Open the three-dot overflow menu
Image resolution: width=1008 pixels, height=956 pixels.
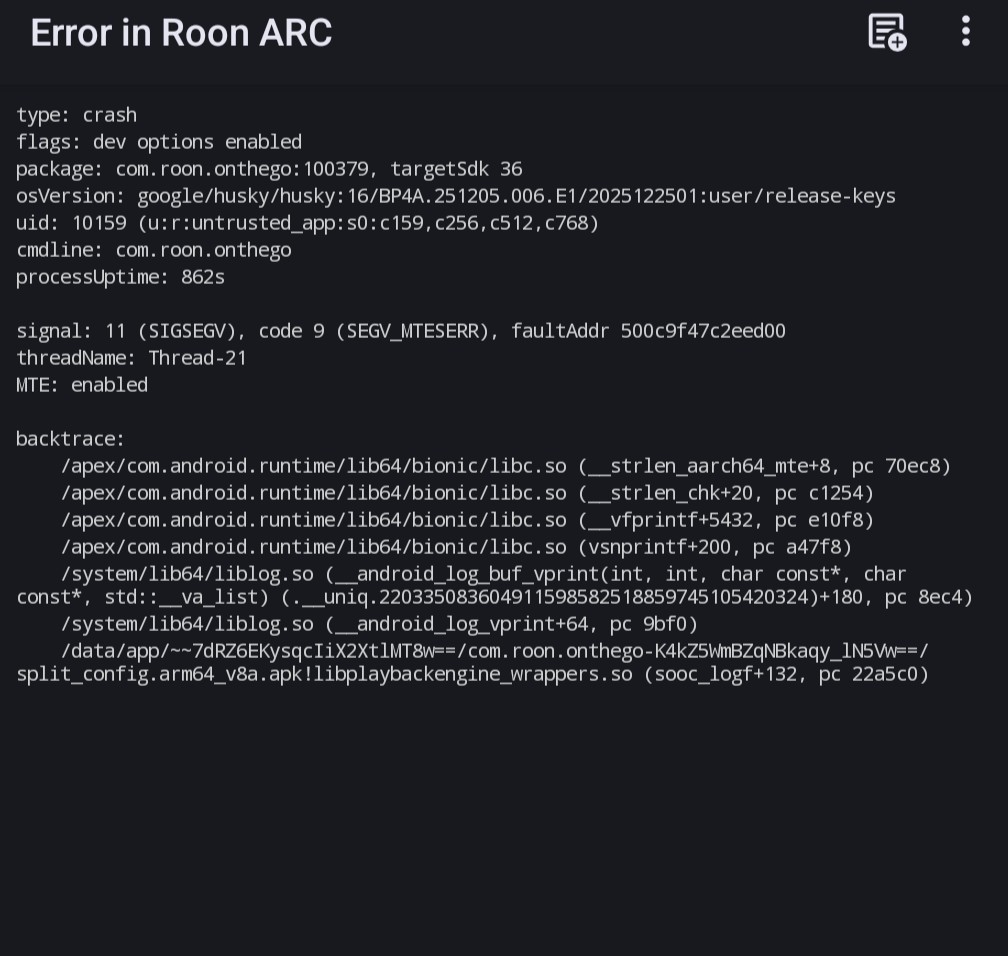tap(965, 32)
